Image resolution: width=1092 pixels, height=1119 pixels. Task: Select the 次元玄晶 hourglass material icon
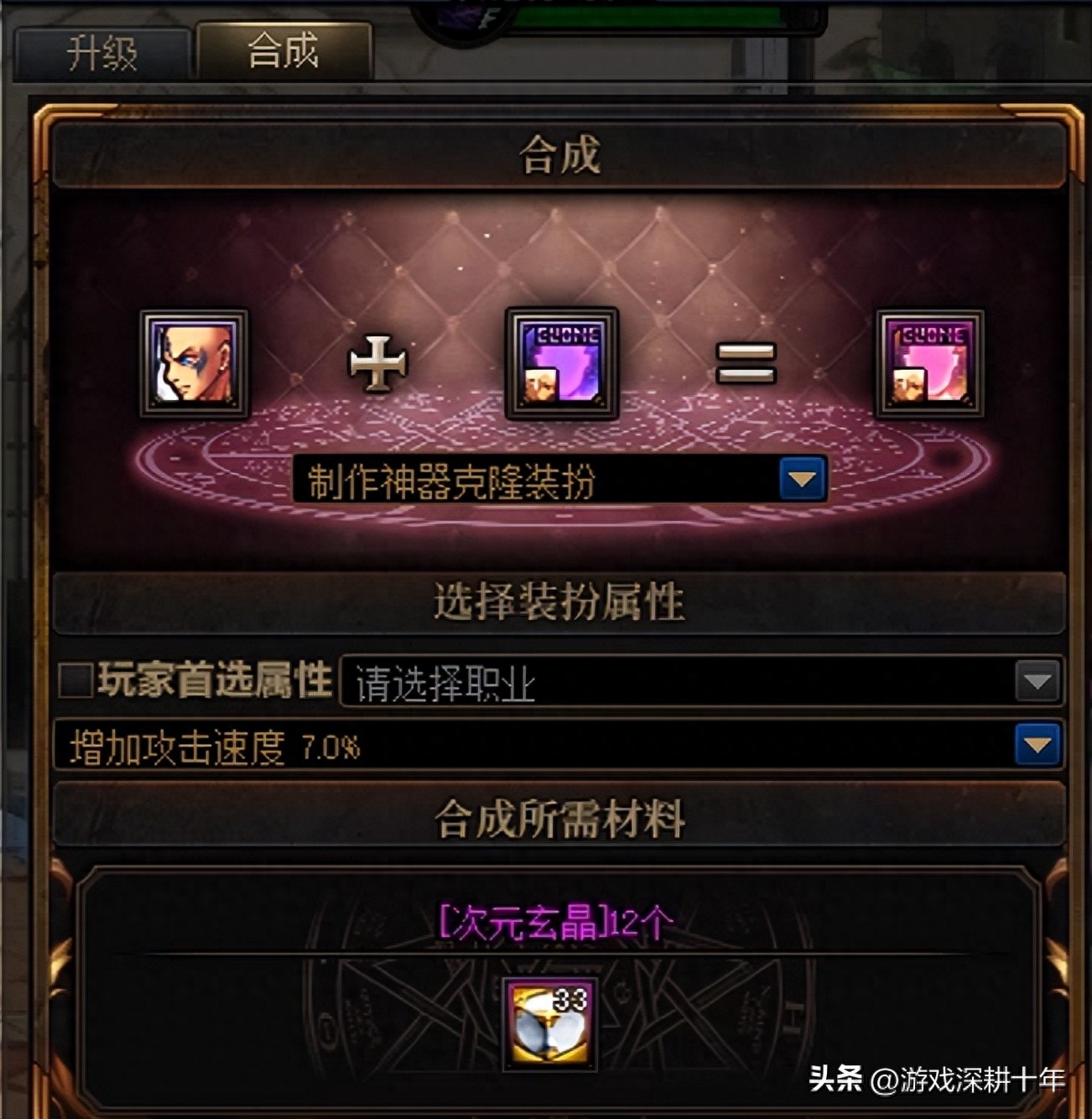(550, 1024)
